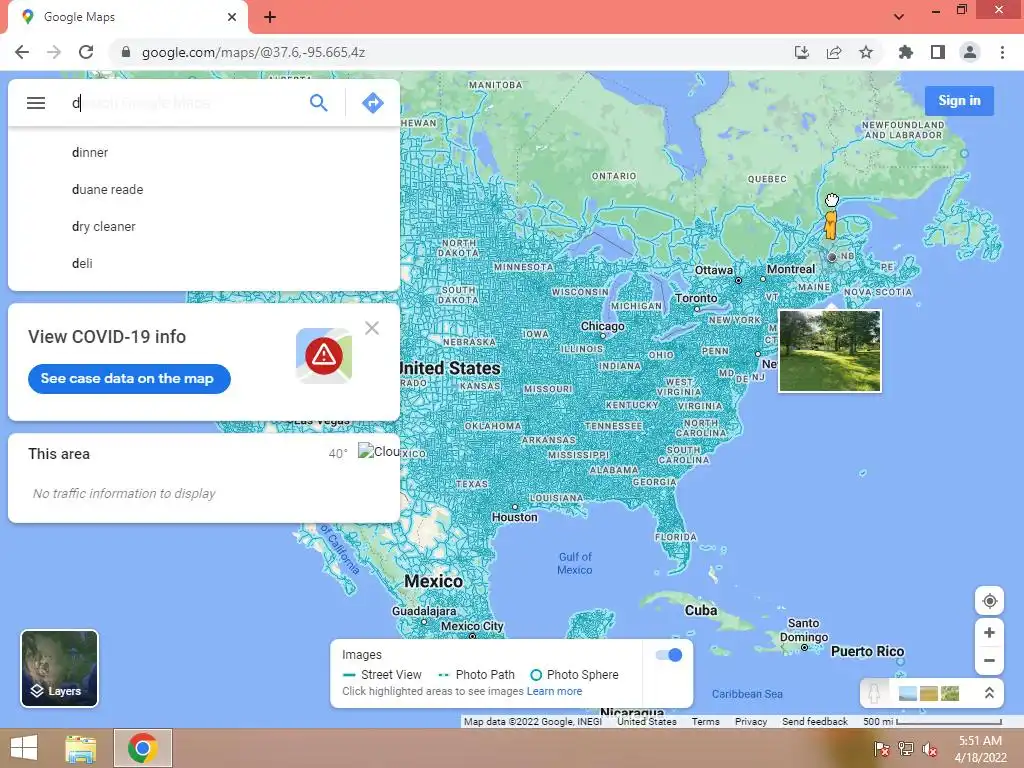Open the first imagery strip thumbnail
The image size is (1024, 768).
click(907, 694)
